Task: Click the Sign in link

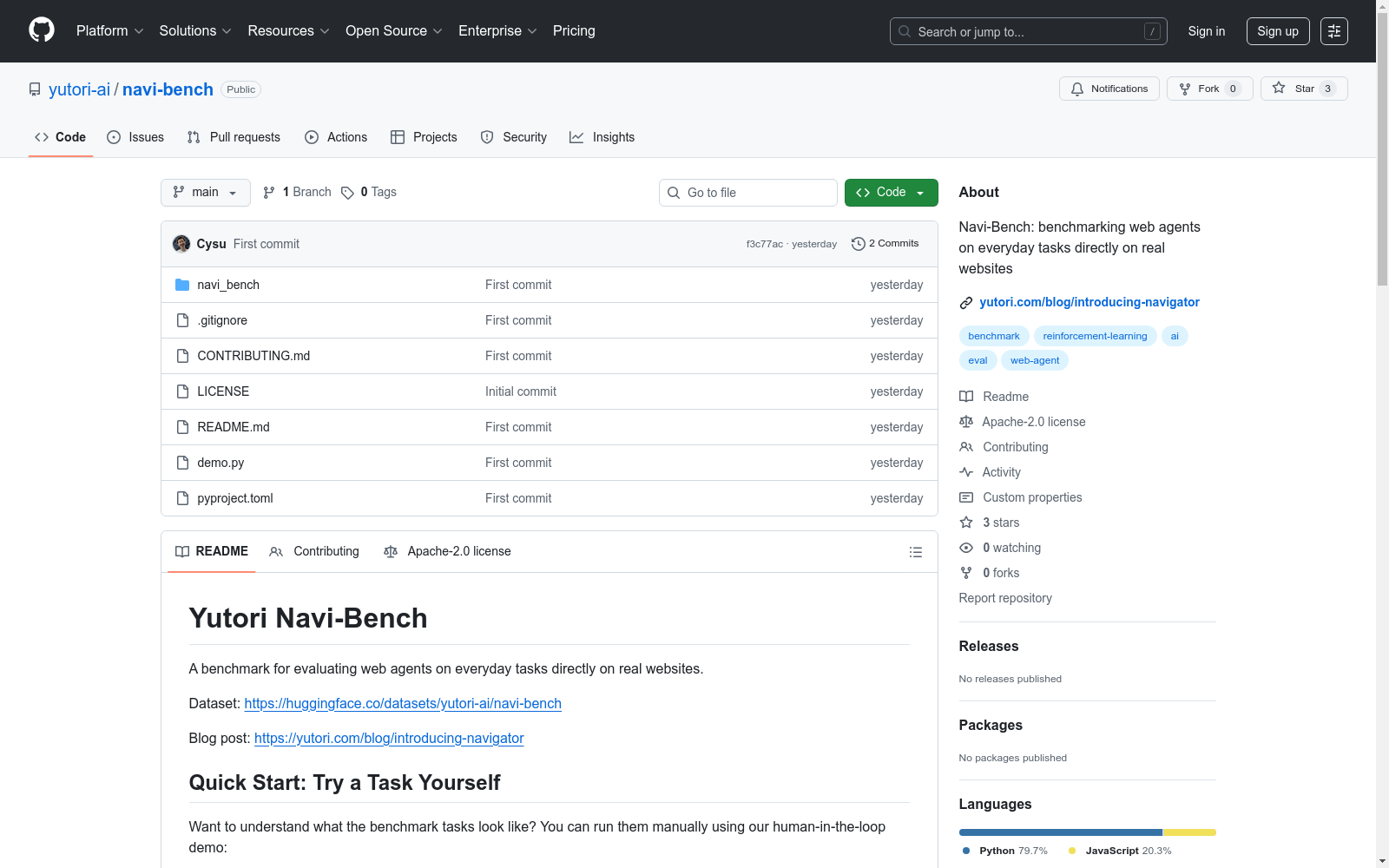Action: pos(1207,31)
